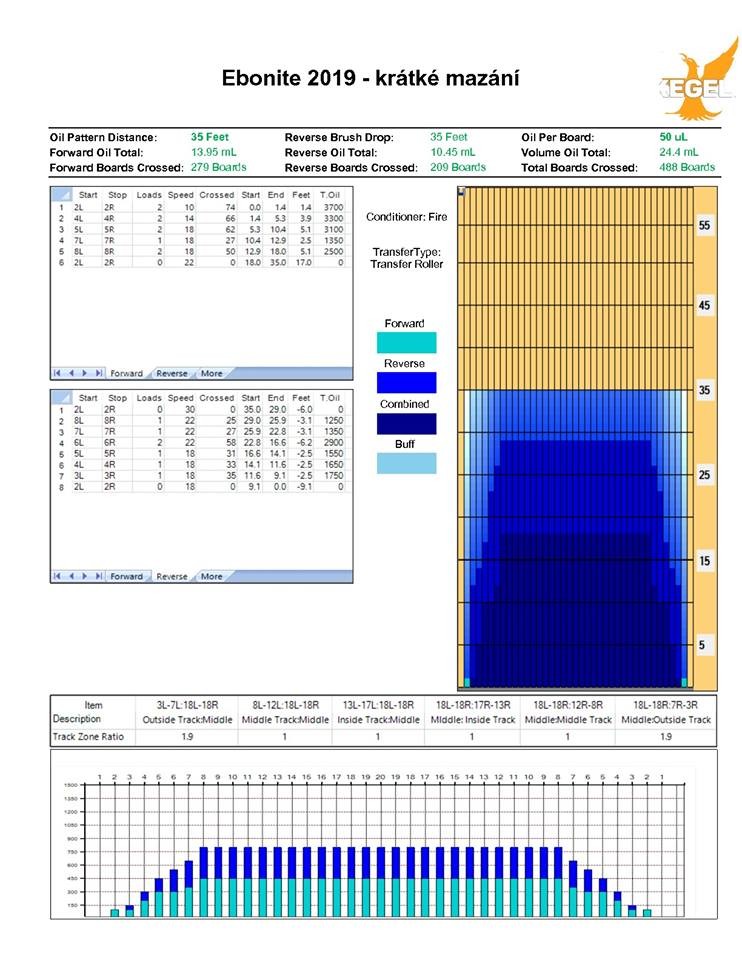The image size is (742, 960).
Task: Click next-sheet arrow in lower table navigator
Action: 84,577
